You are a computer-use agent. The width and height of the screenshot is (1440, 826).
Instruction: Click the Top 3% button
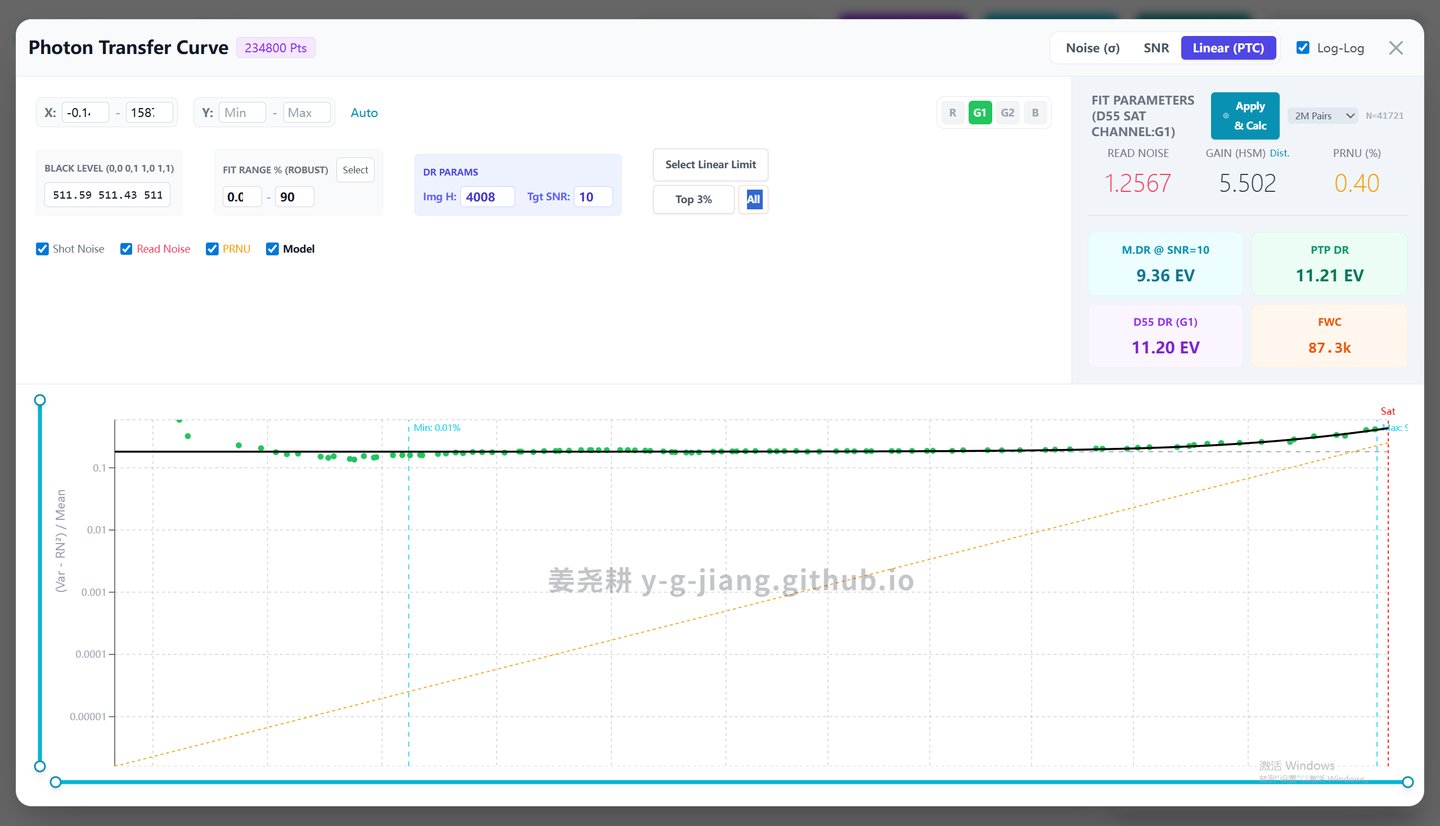pos(693,200)
